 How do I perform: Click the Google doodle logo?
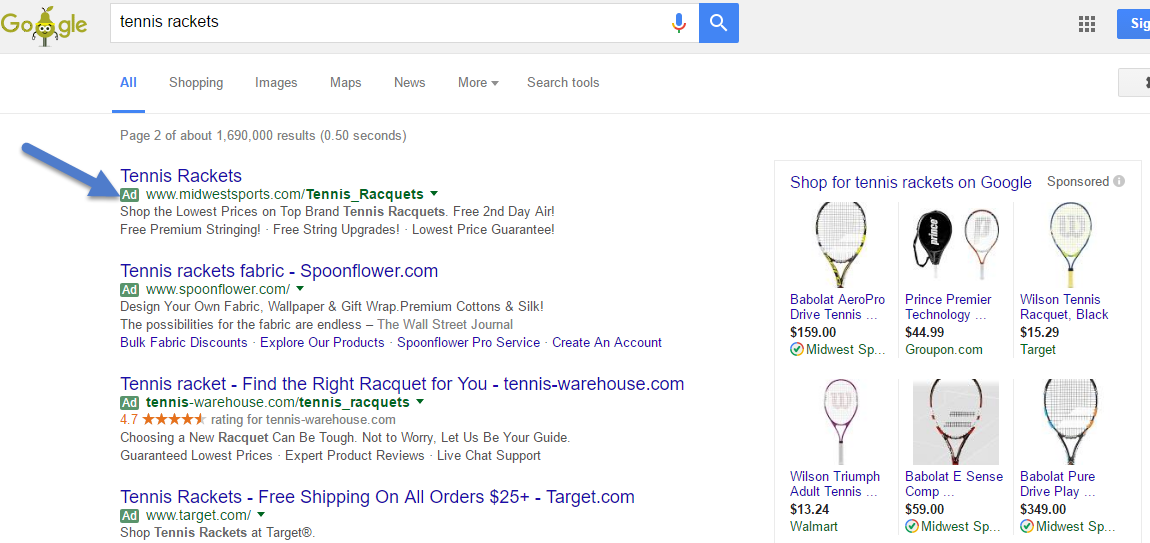pyautogui.click(x=44, y=25)
